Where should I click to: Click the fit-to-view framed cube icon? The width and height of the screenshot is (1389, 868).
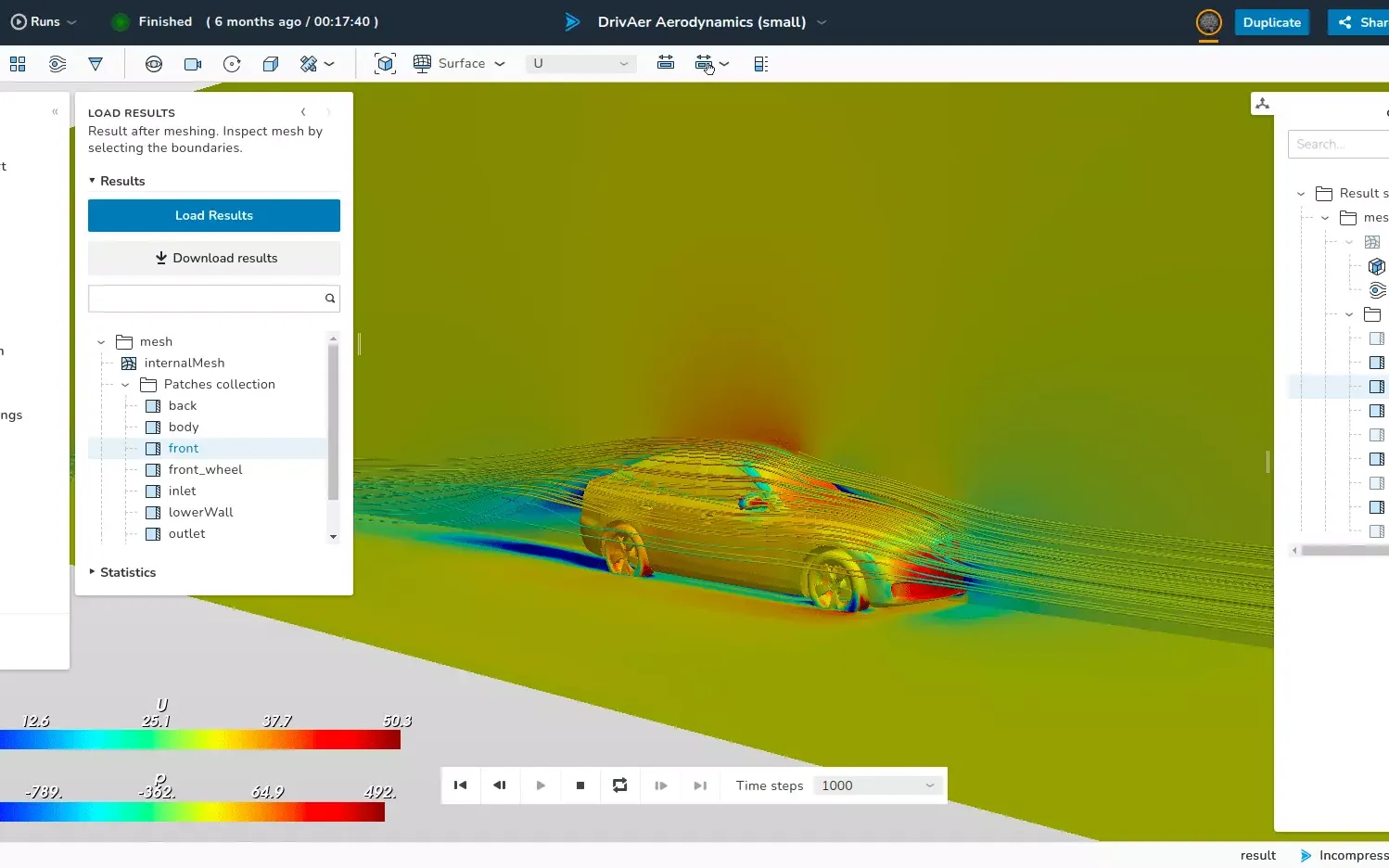point(385,64)
